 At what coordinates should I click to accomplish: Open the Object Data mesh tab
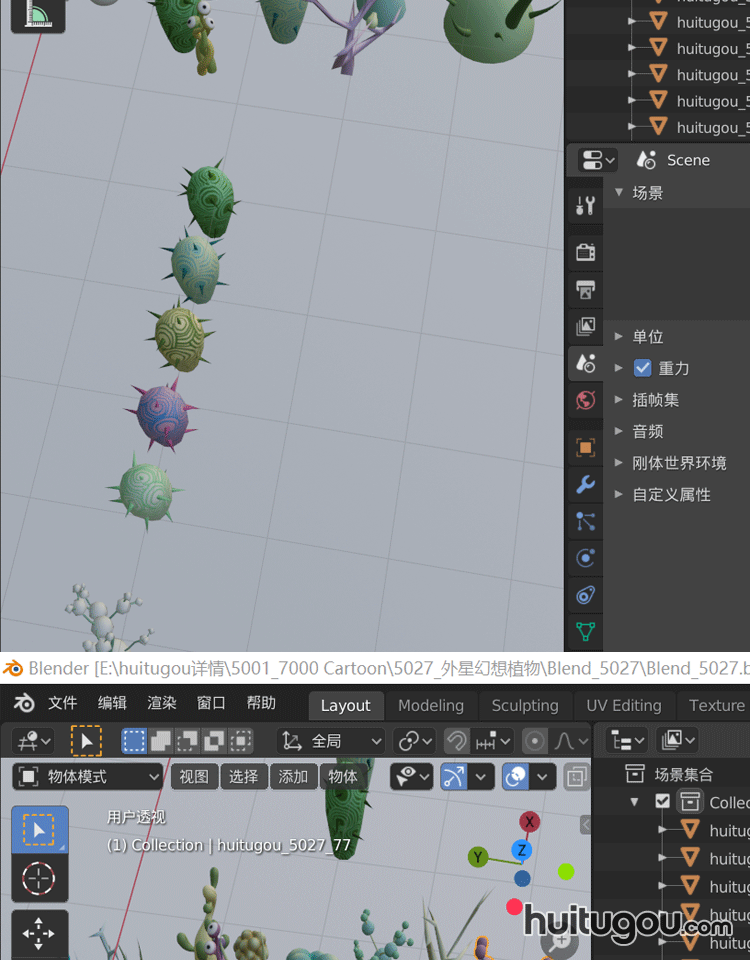585,631
